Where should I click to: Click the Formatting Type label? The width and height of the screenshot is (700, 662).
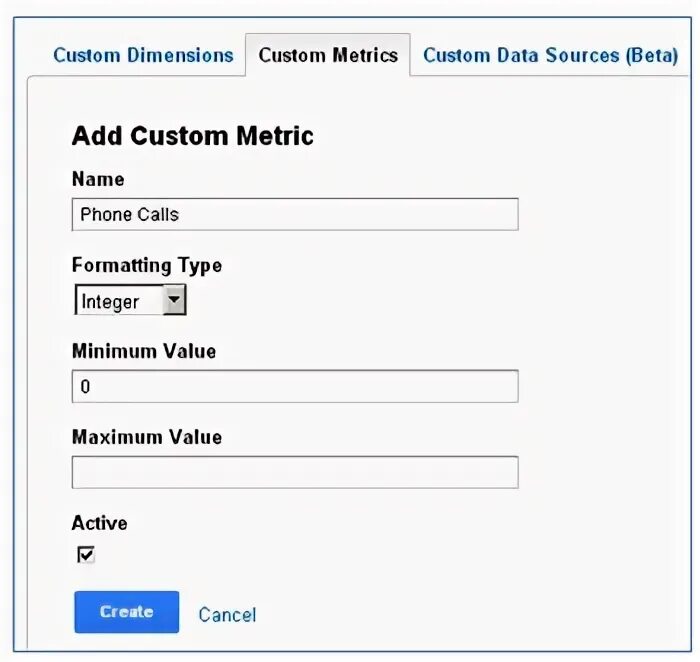(147, 265)
